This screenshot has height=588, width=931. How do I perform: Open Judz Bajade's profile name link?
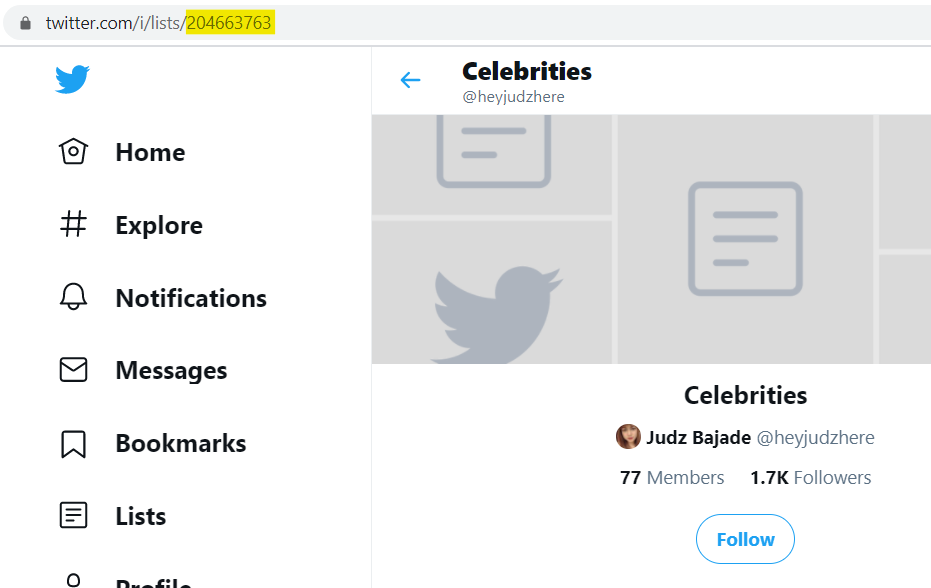coord(698,438)
